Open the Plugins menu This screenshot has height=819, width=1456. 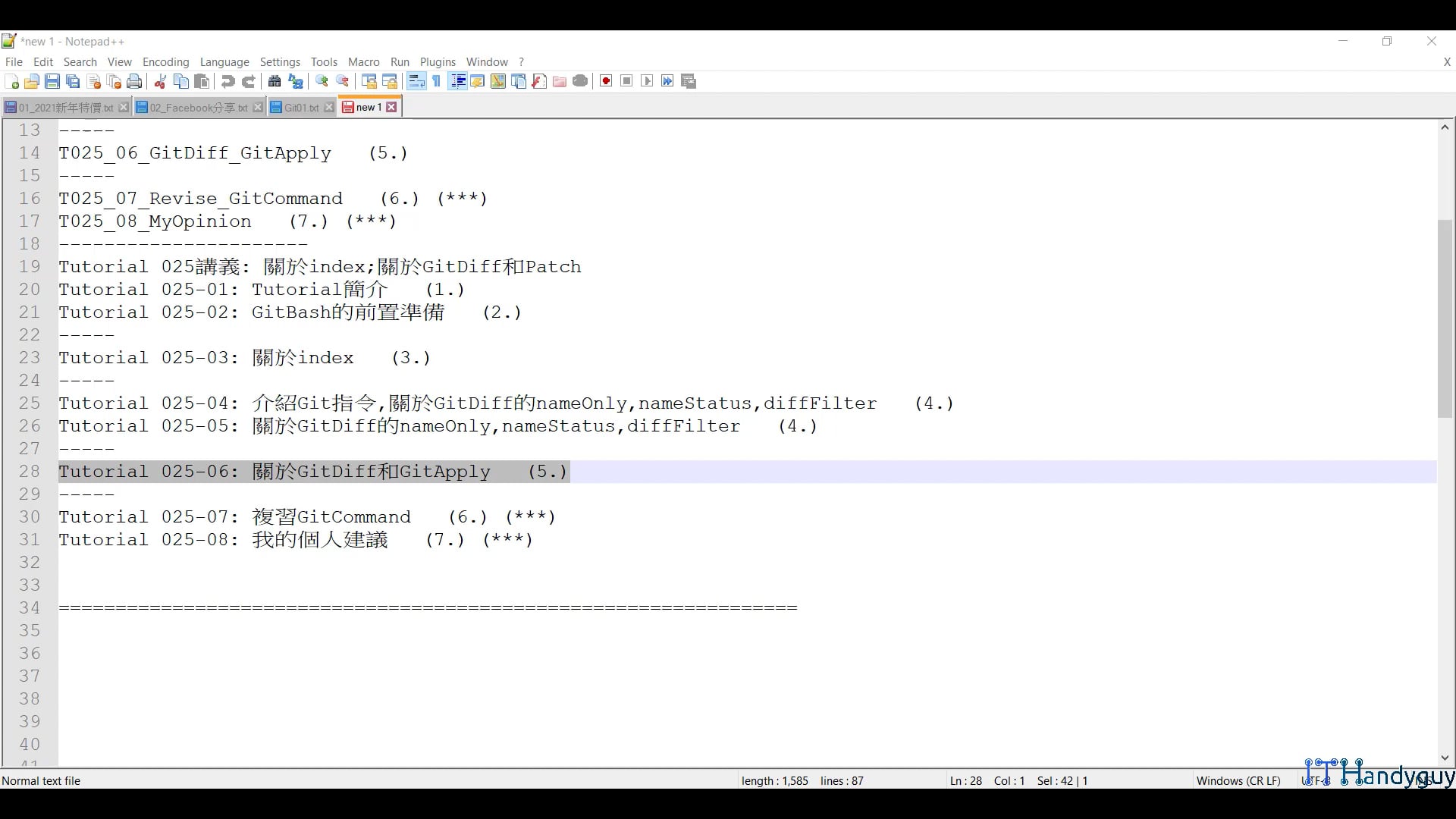[438, 62]
